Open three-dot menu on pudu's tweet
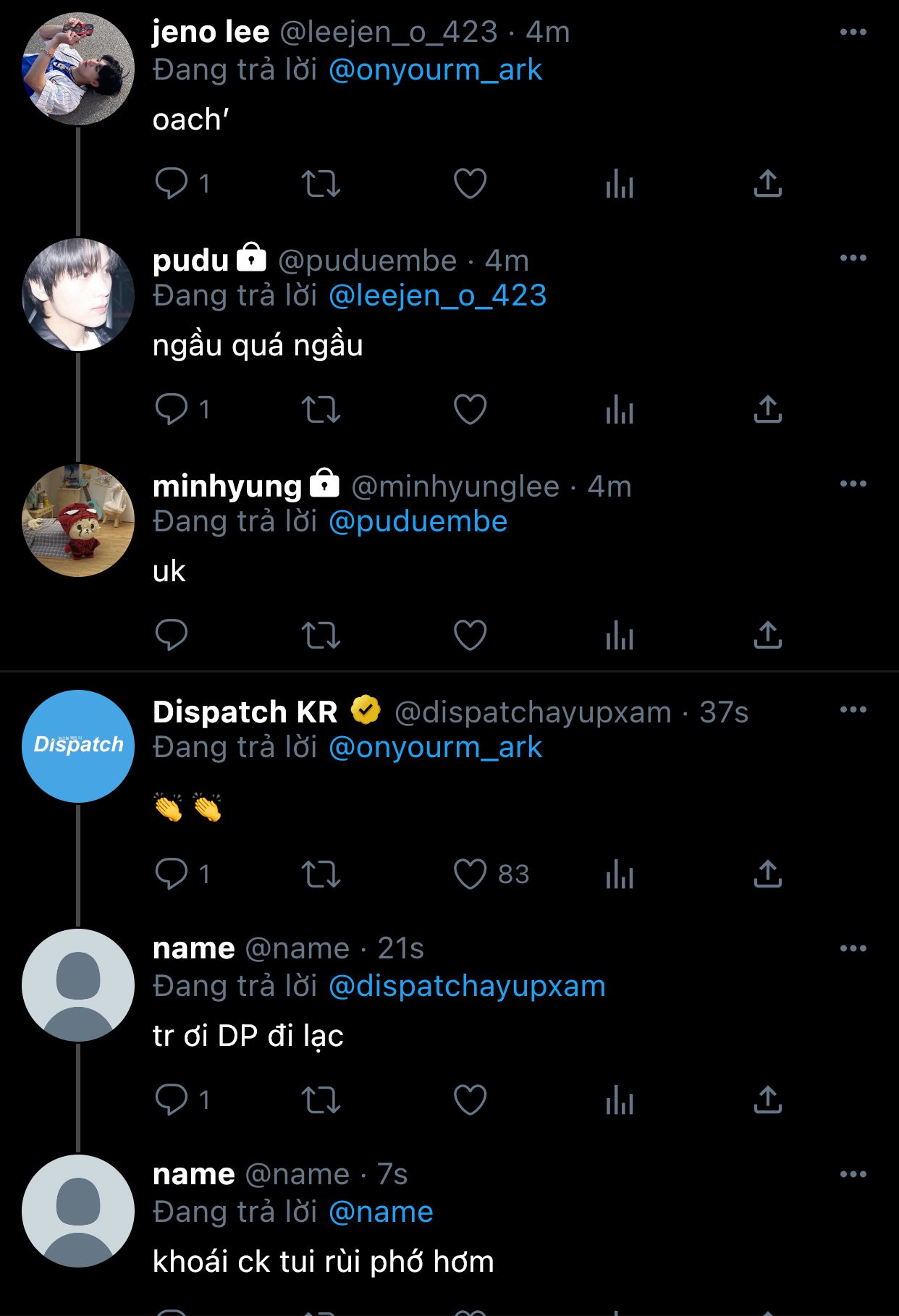 click(853, 258)
